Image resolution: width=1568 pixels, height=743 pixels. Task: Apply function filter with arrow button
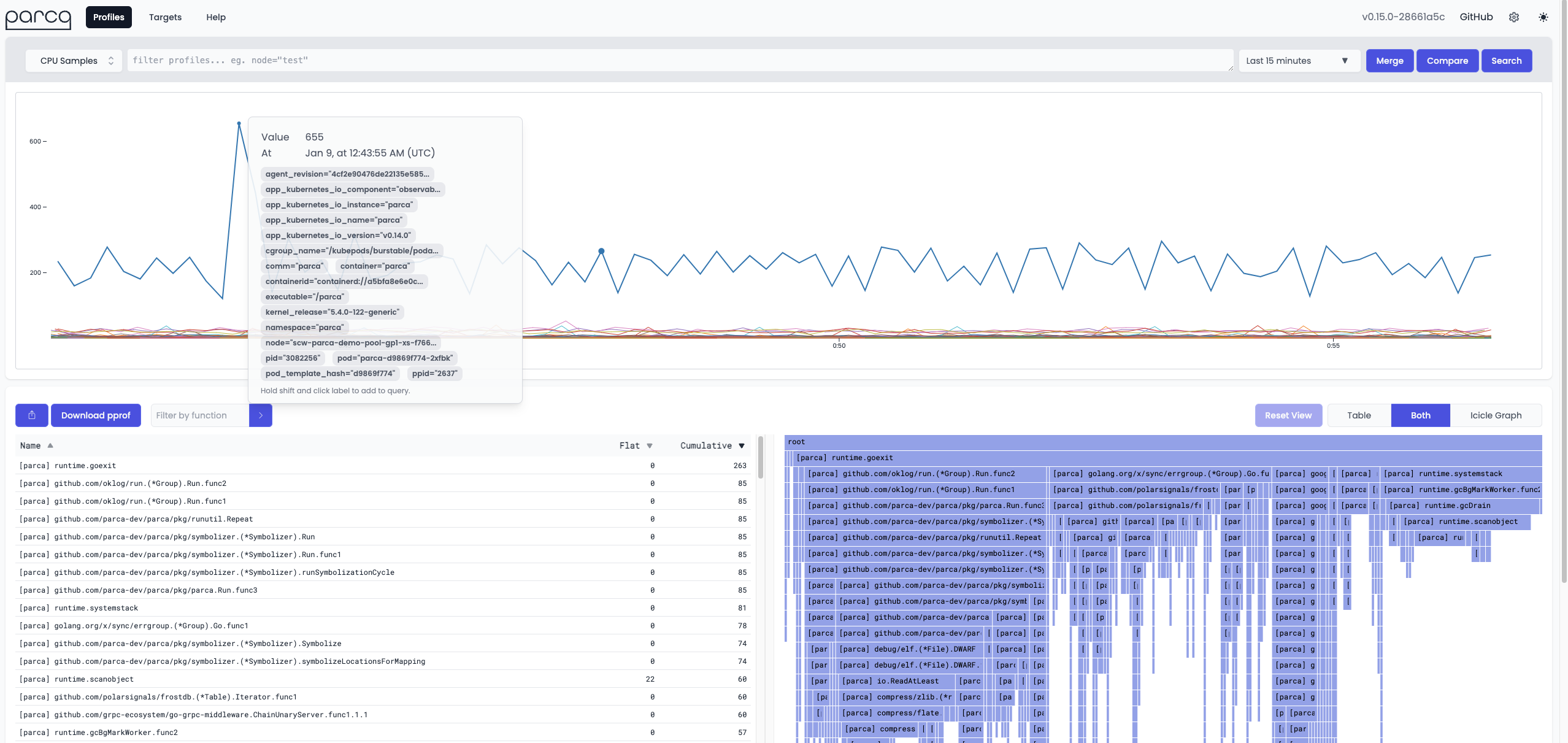(261, 415)
